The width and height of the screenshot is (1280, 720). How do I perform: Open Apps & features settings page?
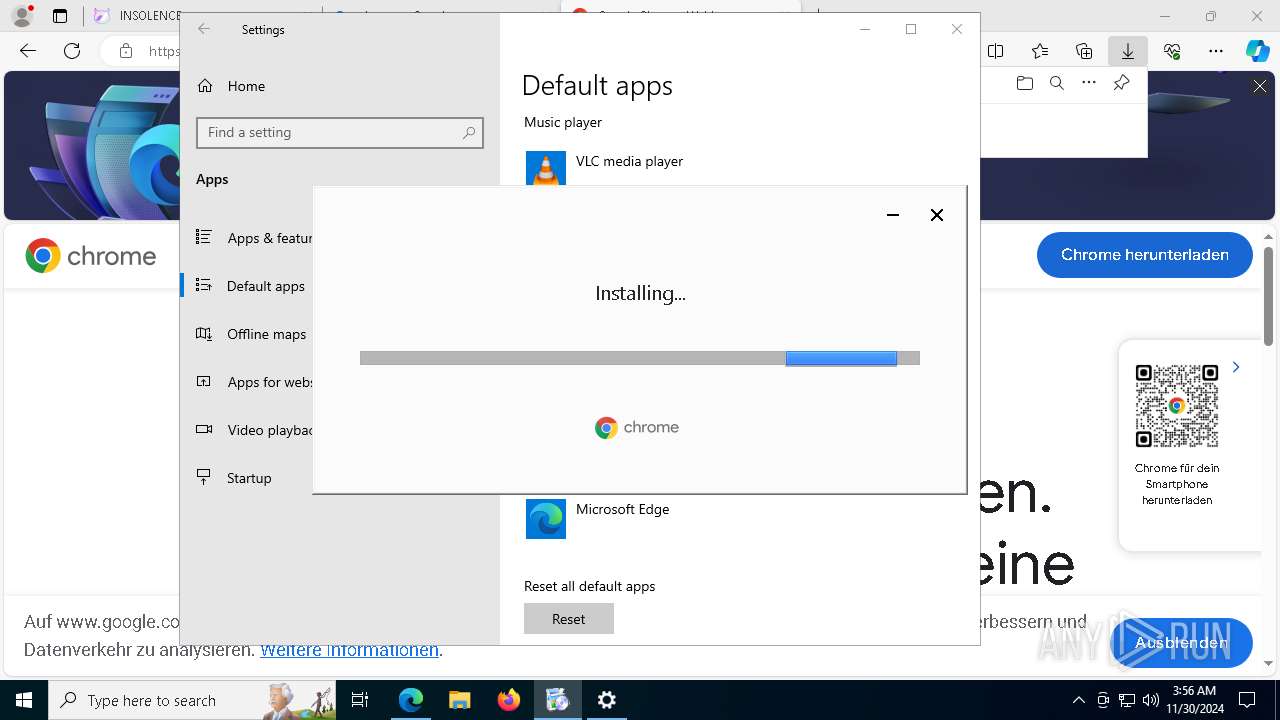pyautogui.click(x=256, y=238)
